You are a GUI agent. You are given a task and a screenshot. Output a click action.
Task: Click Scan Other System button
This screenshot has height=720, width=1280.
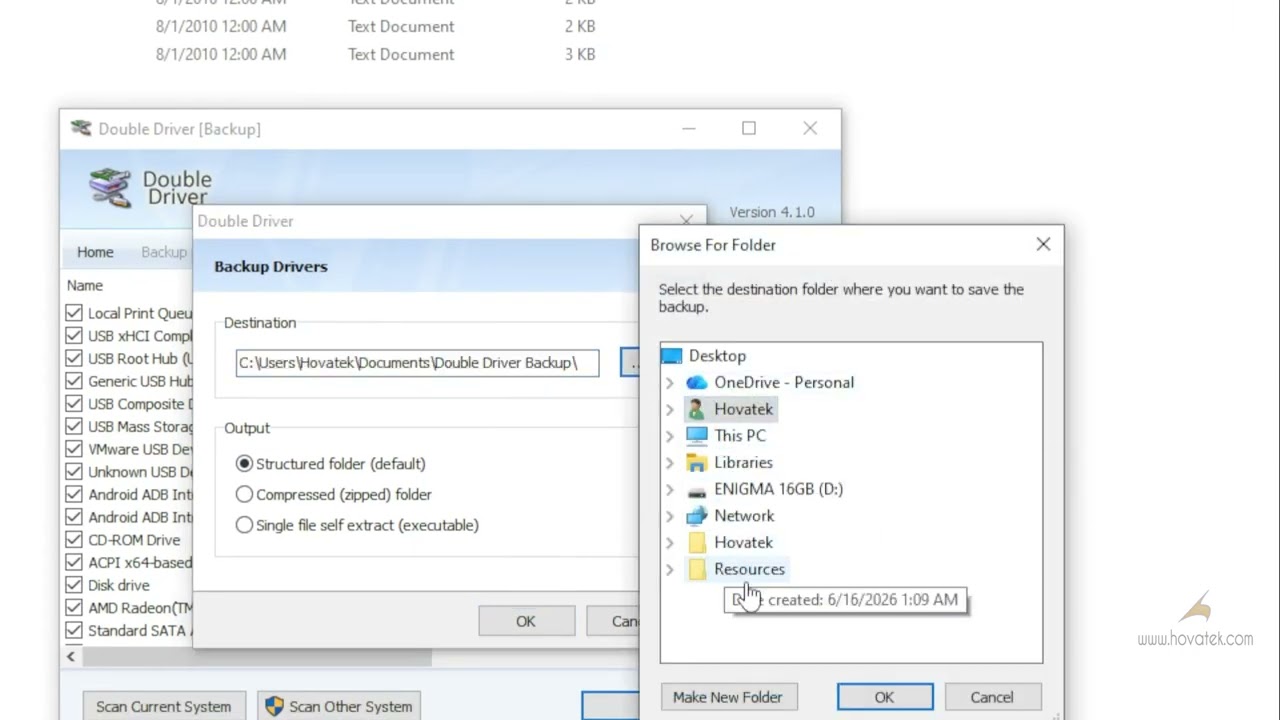(x=339, y=706)
